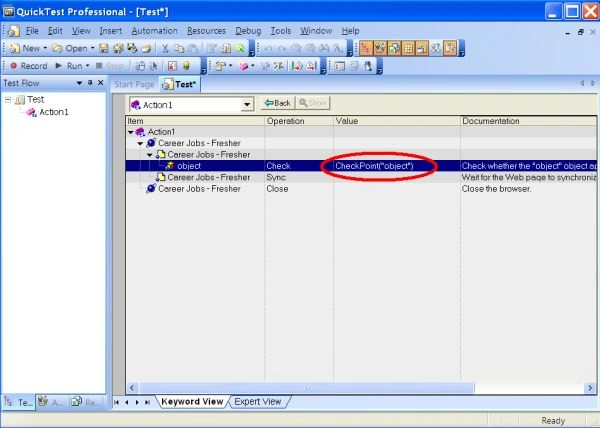Close the Test Flow pane
Screen dimensions: 600x428
point(101,83)
